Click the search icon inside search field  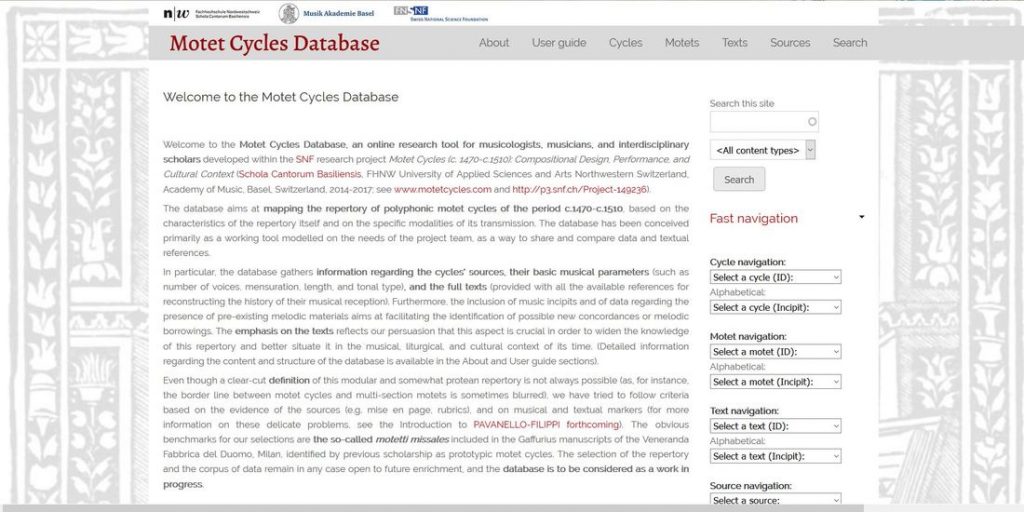click(x=812, y=122)
